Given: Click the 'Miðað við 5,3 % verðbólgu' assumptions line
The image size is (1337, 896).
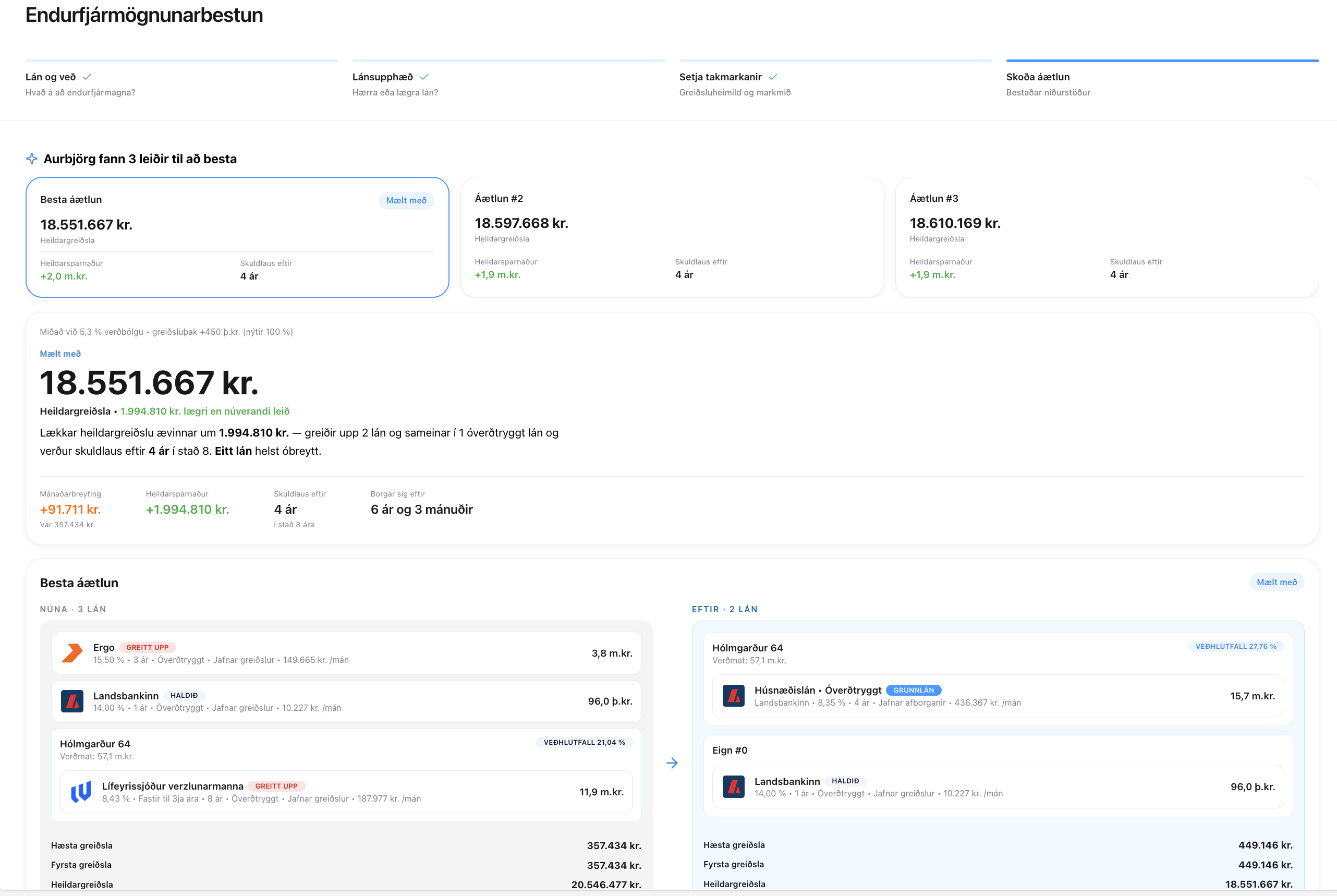Looking at the screenshot, I should pyautogui.click(x=166, y=332).
